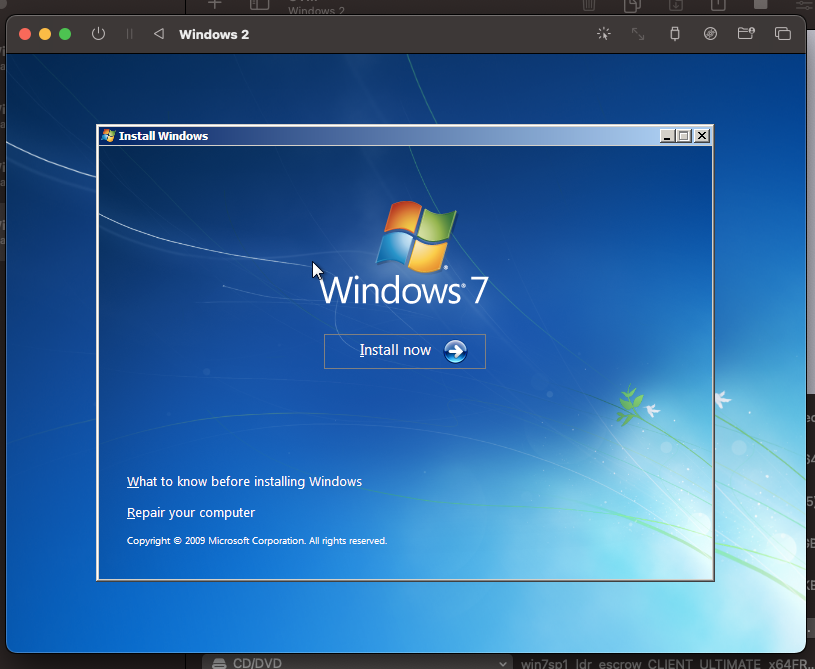Click the Install Windows title text
Screen dimensions: 815x669
163,136
